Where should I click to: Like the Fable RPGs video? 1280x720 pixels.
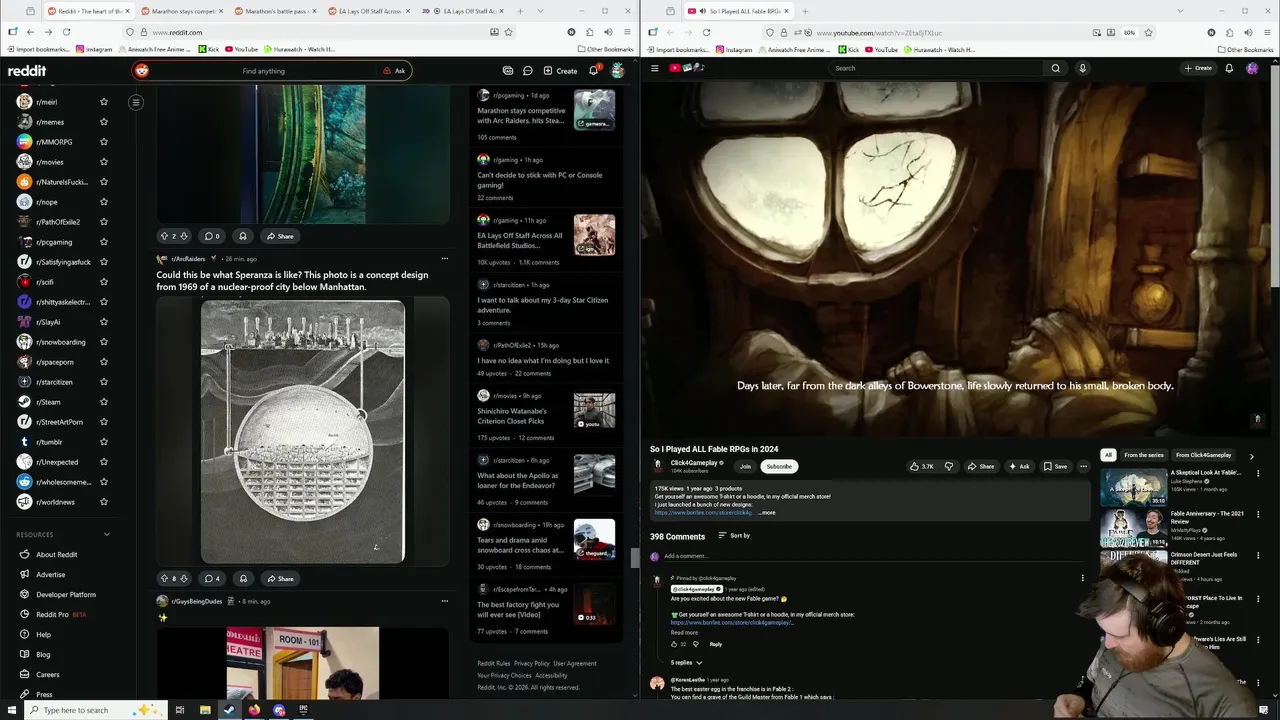click(922, 466)
